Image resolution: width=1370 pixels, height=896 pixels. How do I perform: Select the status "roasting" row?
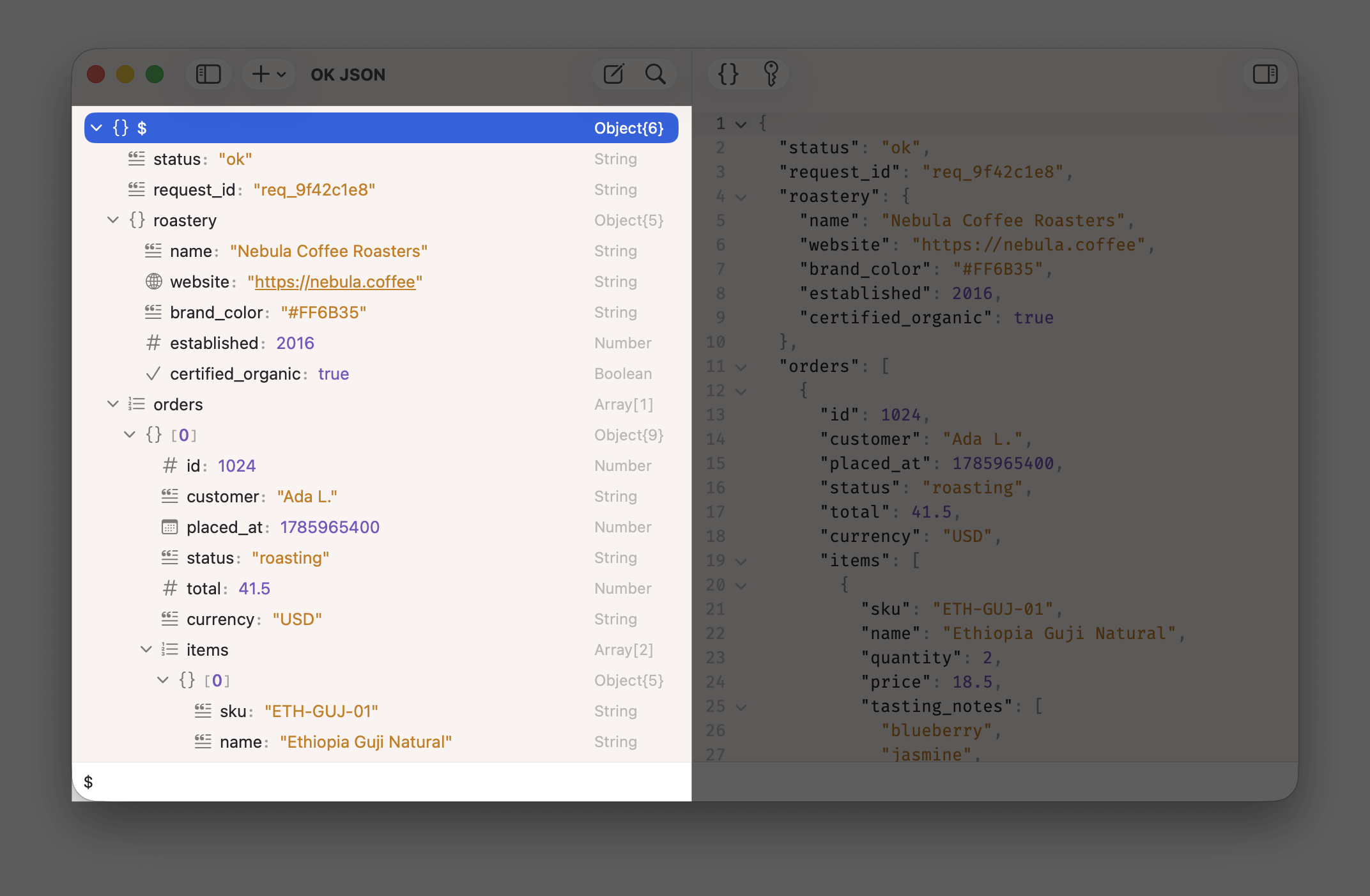pyautogui.click(x=381, y=557)
